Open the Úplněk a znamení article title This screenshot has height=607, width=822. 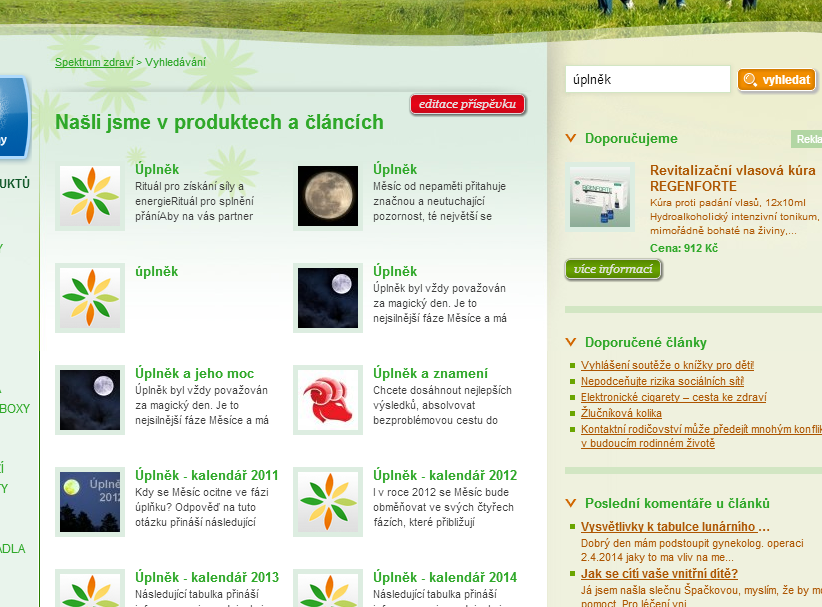click(x=430, y=373)
